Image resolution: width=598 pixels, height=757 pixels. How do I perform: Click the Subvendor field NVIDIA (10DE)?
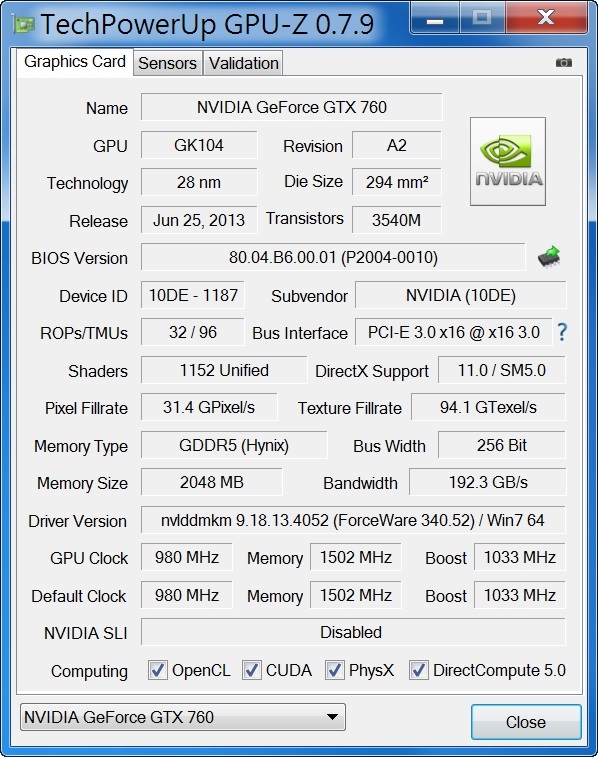tap(460, 295)
